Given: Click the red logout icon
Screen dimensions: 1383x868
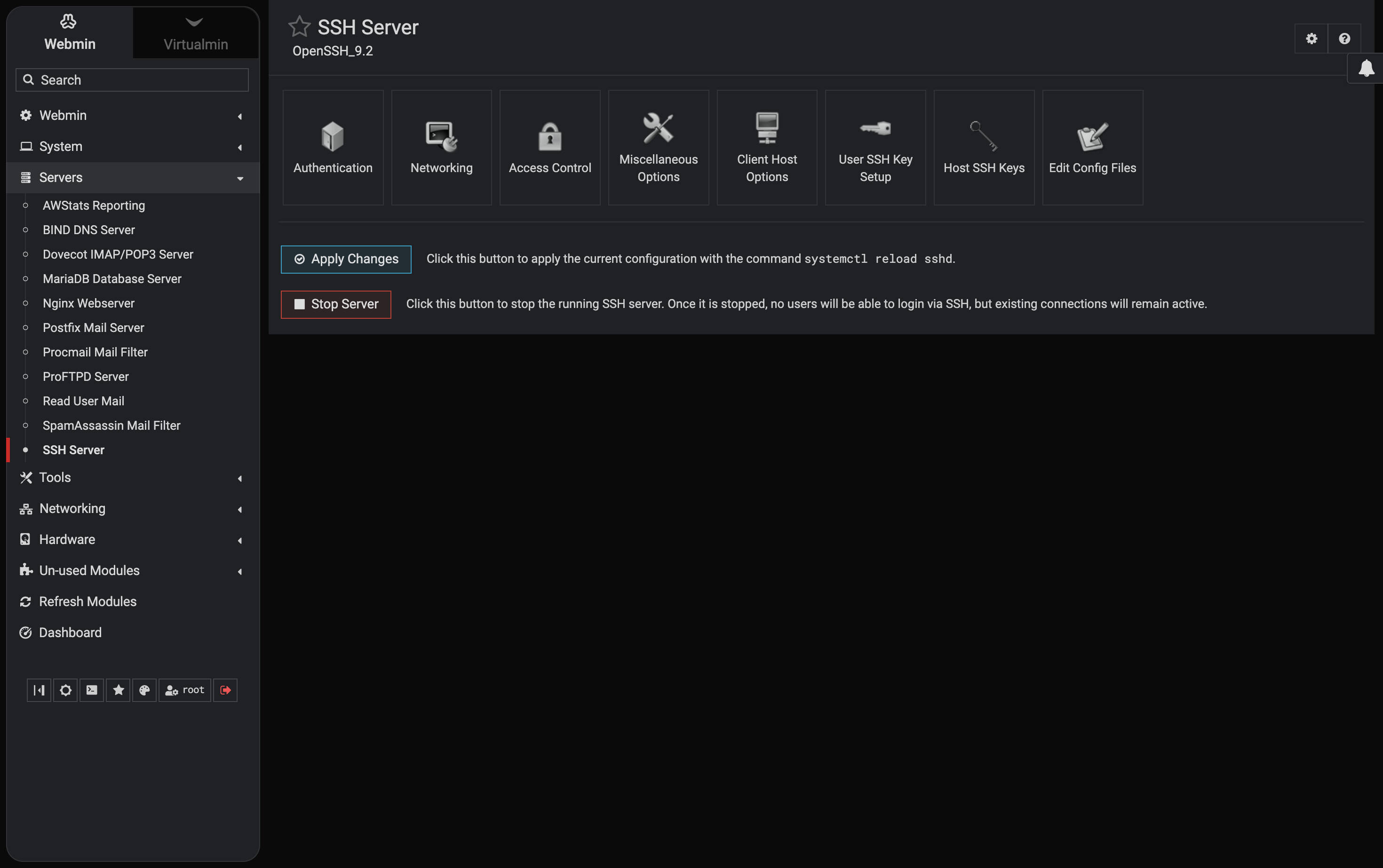Looking at the screenshot, I should (225, 690).
